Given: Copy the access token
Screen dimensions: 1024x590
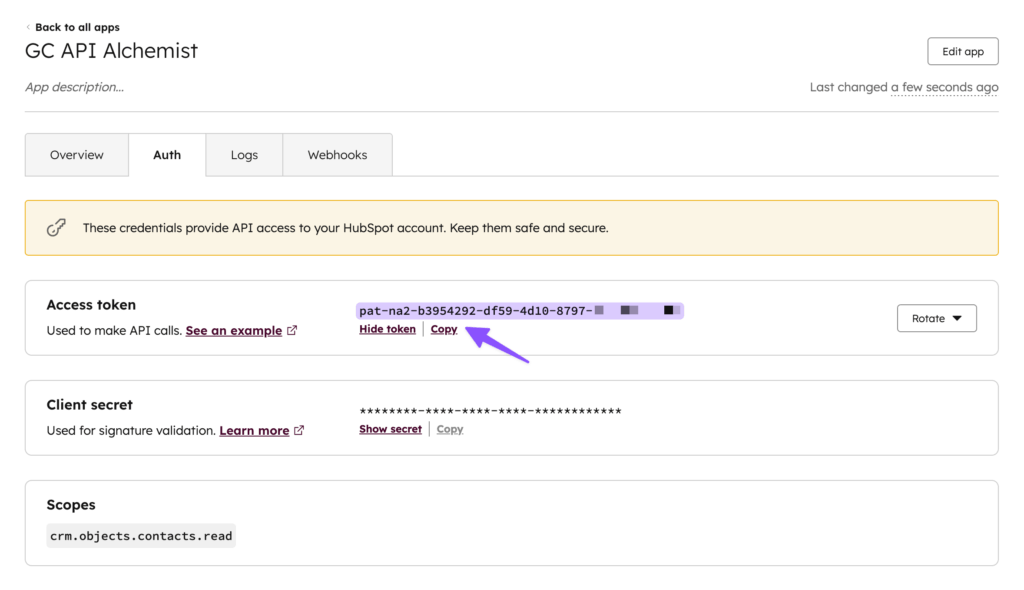Looking at the screenshot, I should pyautogui.click(x=444, y=328).
